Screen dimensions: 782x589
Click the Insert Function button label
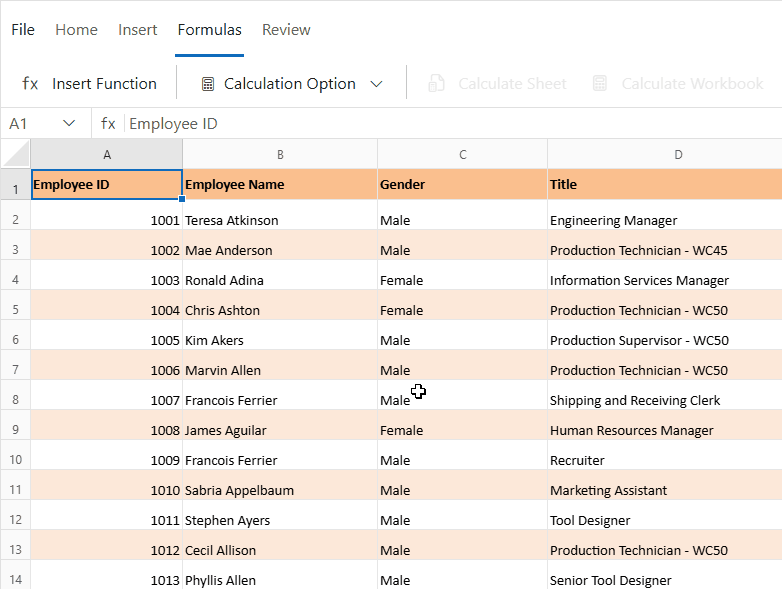pos(104,84)
